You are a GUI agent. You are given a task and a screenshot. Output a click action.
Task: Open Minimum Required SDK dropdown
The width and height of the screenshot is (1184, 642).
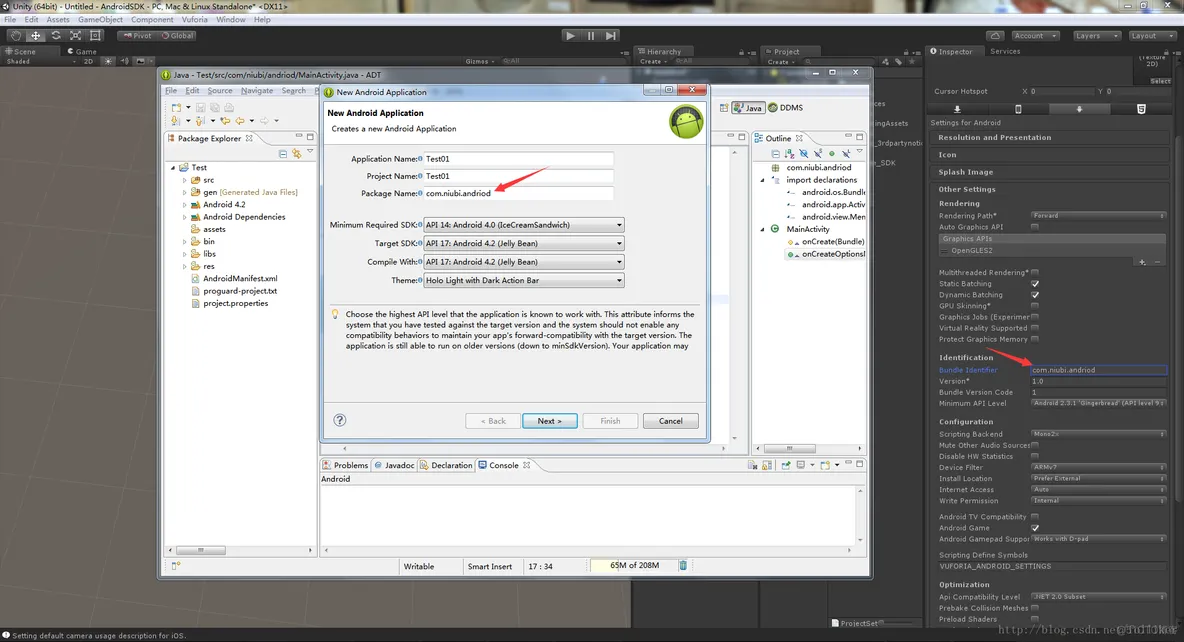[523, 224]
